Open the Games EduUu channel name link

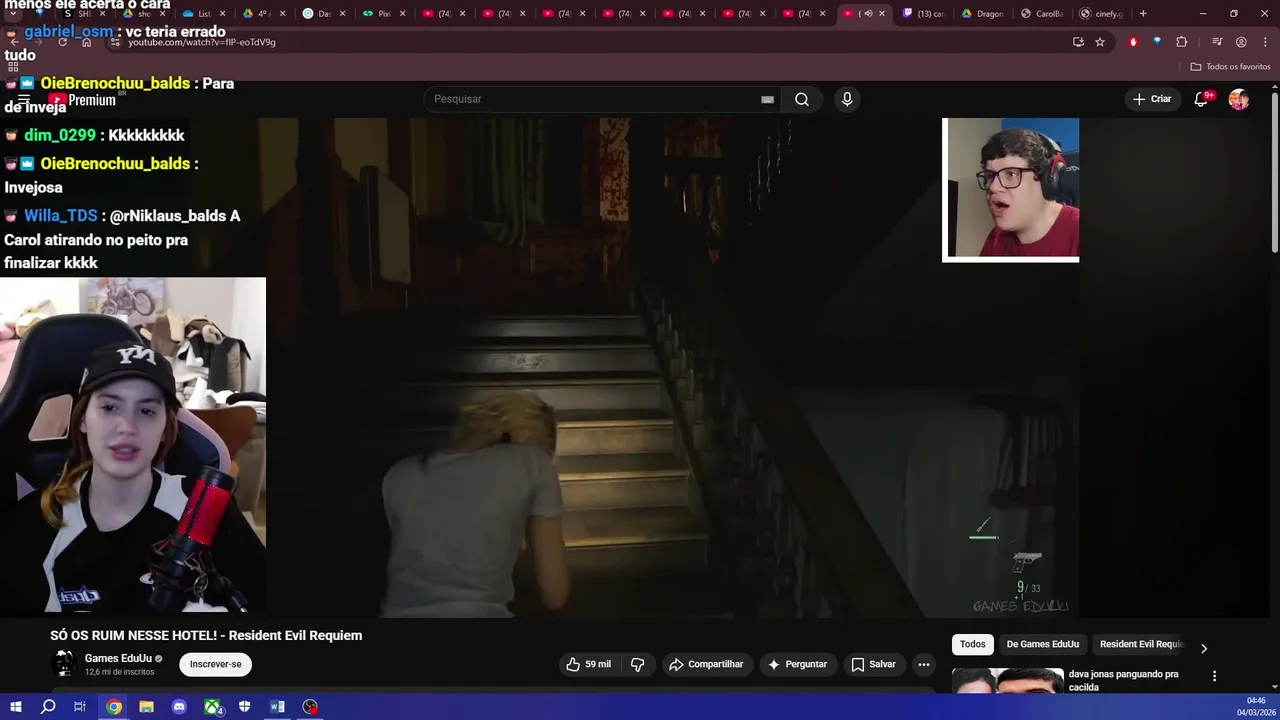click(x=118, y=658)
